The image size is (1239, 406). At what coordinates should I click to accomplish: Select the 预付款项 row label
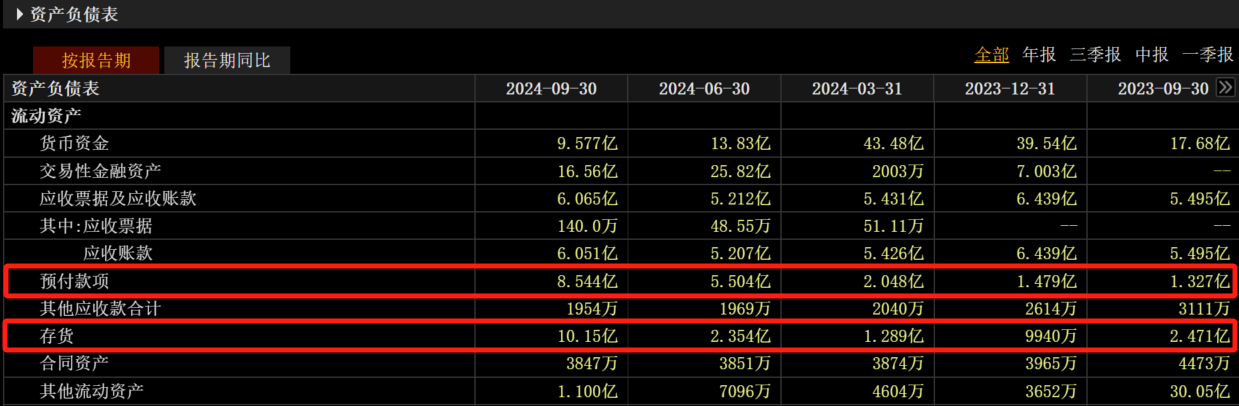point(75,281)
